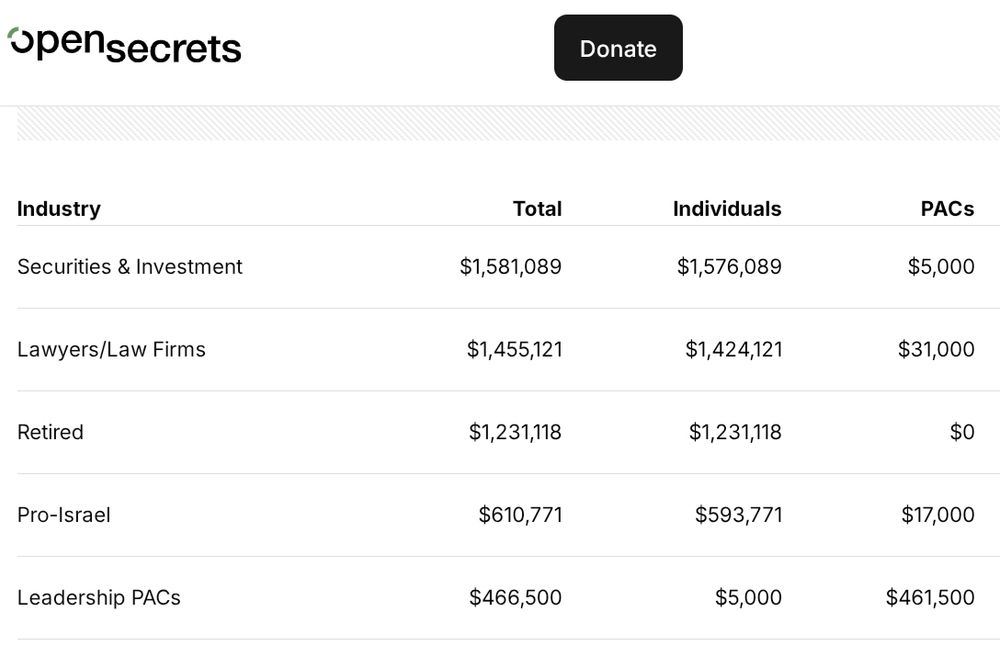The width and height of the screenshot is (1000, 655).
Task: Click the $1,576,089 Securities individuals amount
Action: tap(729, 267)
